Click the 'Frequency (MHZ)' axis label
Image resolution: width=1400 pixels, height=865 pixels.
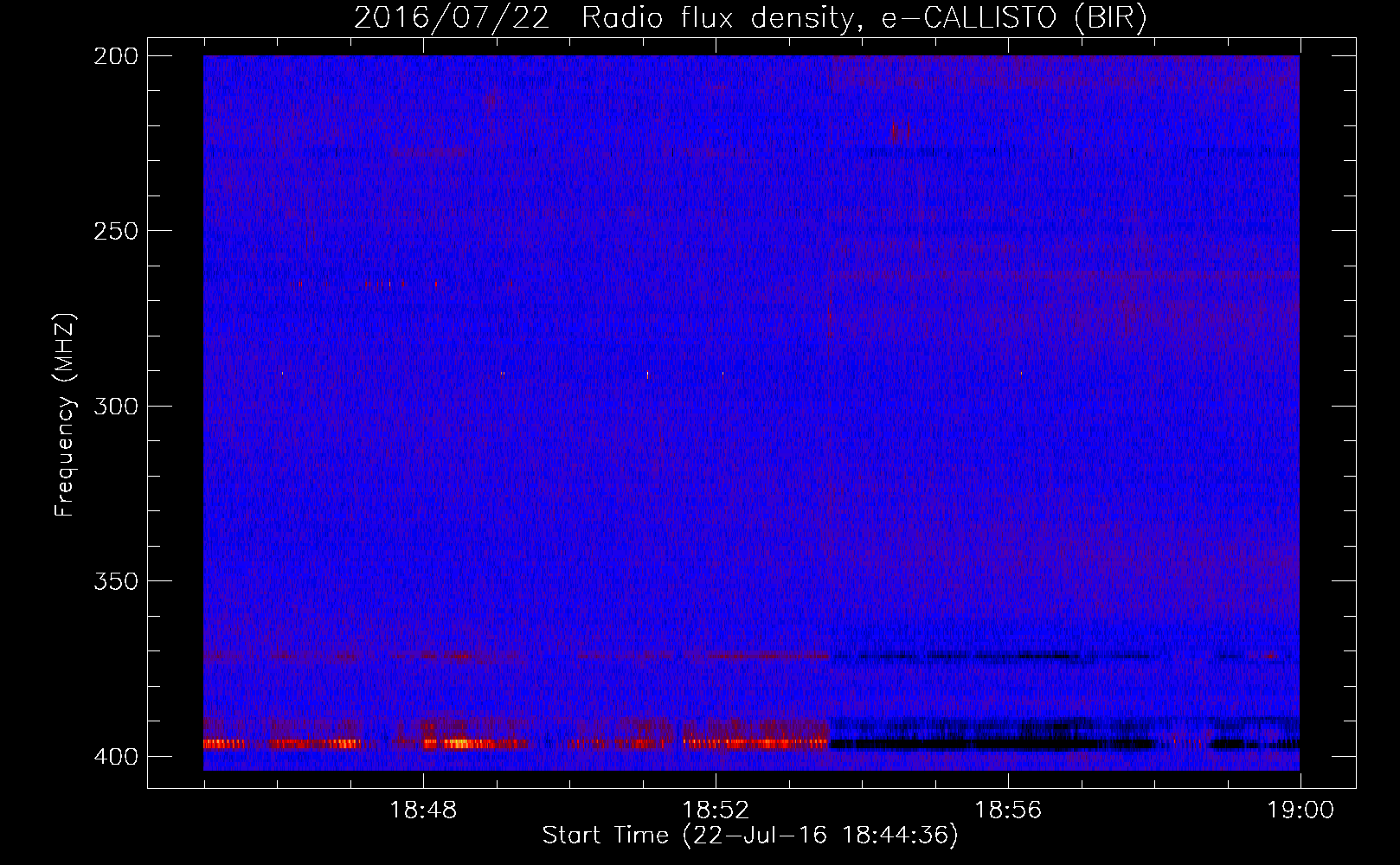[65, 415]
